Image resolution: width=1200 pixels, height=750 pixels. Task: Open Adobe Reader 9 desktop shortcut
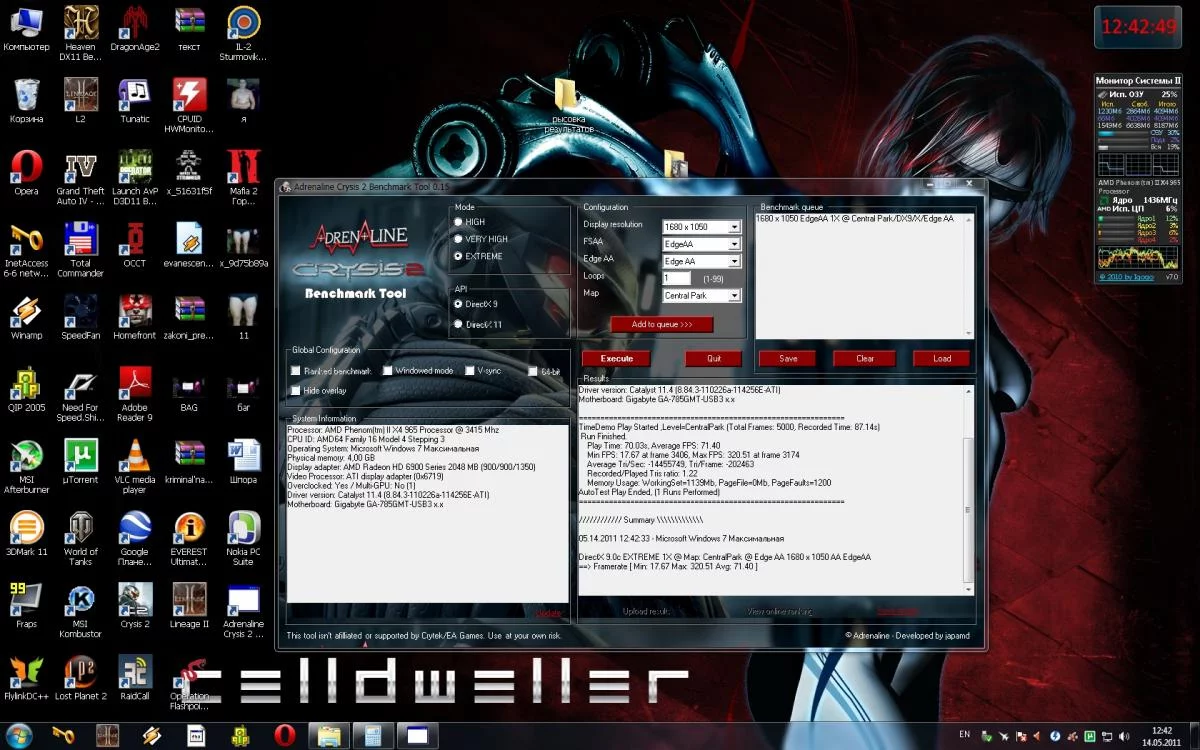[134, 393]
